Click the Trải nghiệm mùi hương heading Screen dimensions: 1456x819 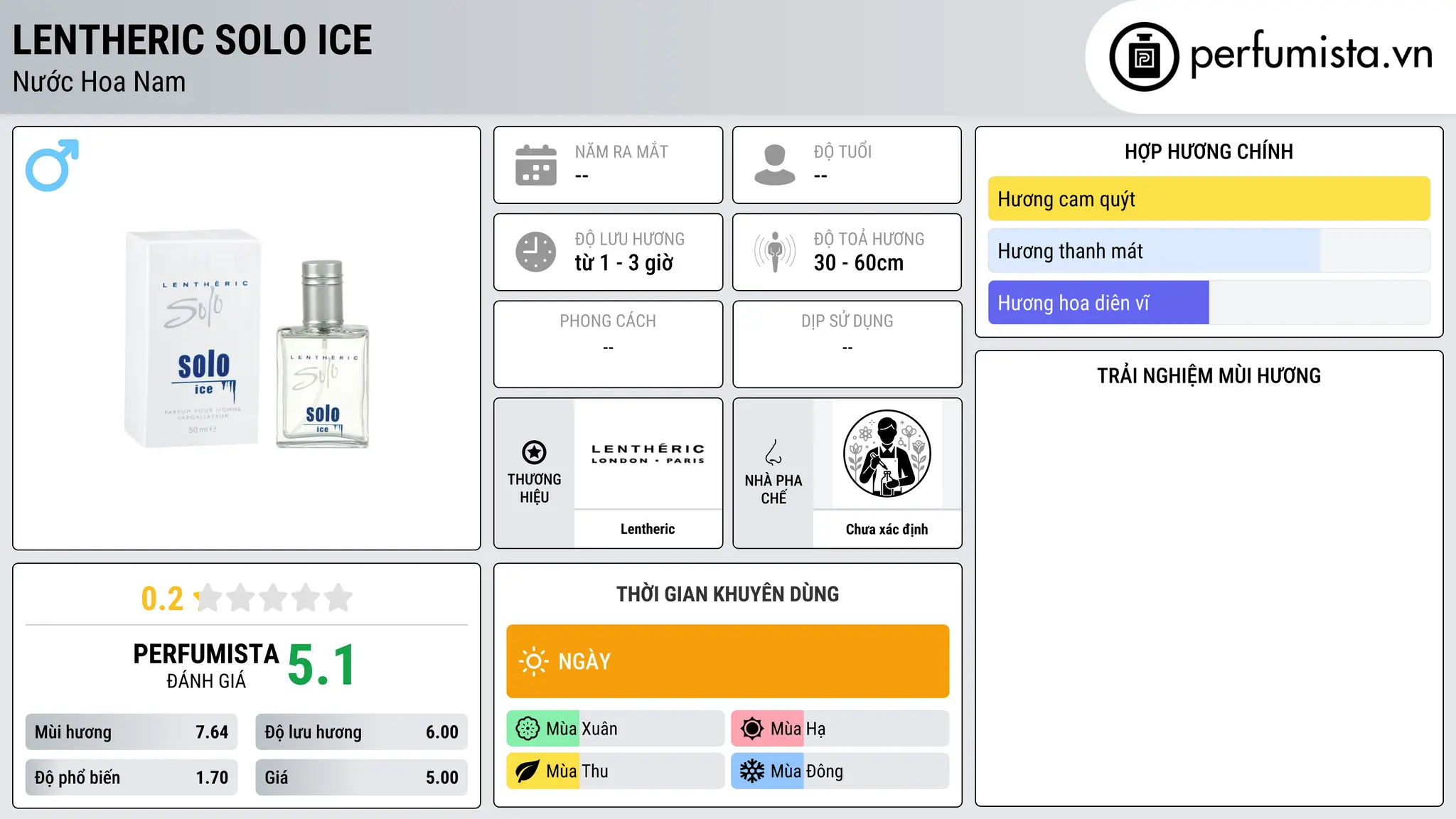coord(1209,375)
